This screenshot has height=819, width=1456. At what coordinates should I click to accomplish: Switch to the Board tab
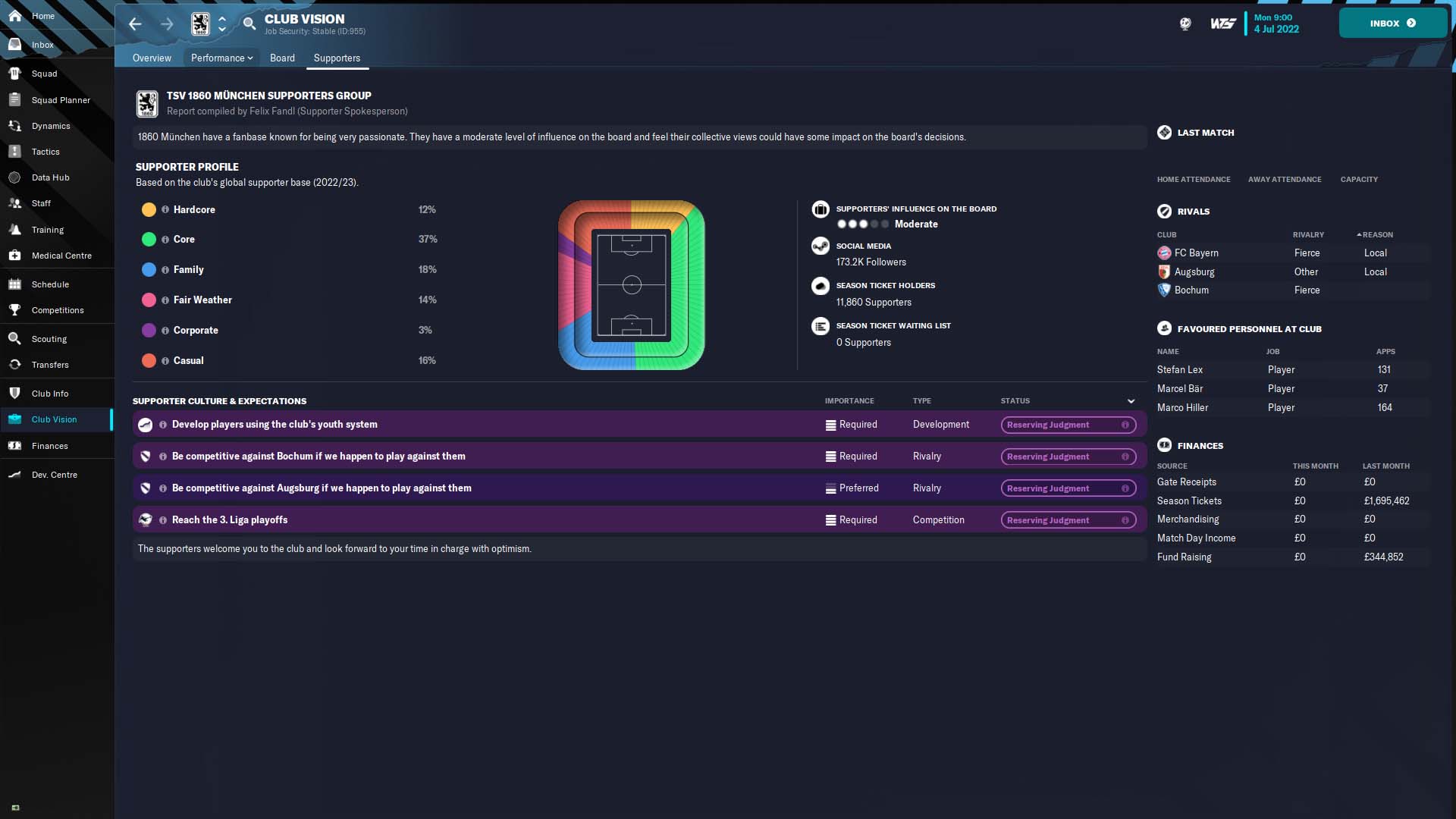282,58
